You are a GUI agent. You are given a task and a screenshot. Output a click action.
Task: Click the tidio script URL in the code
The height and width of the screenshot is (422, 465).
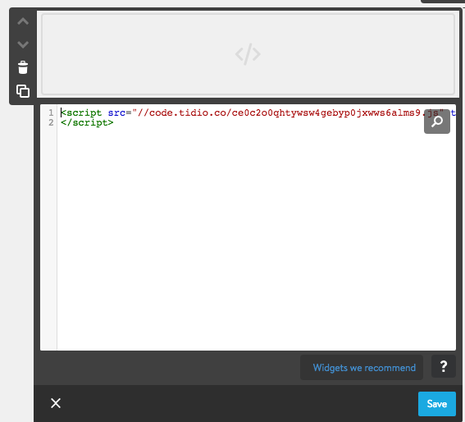288,113
